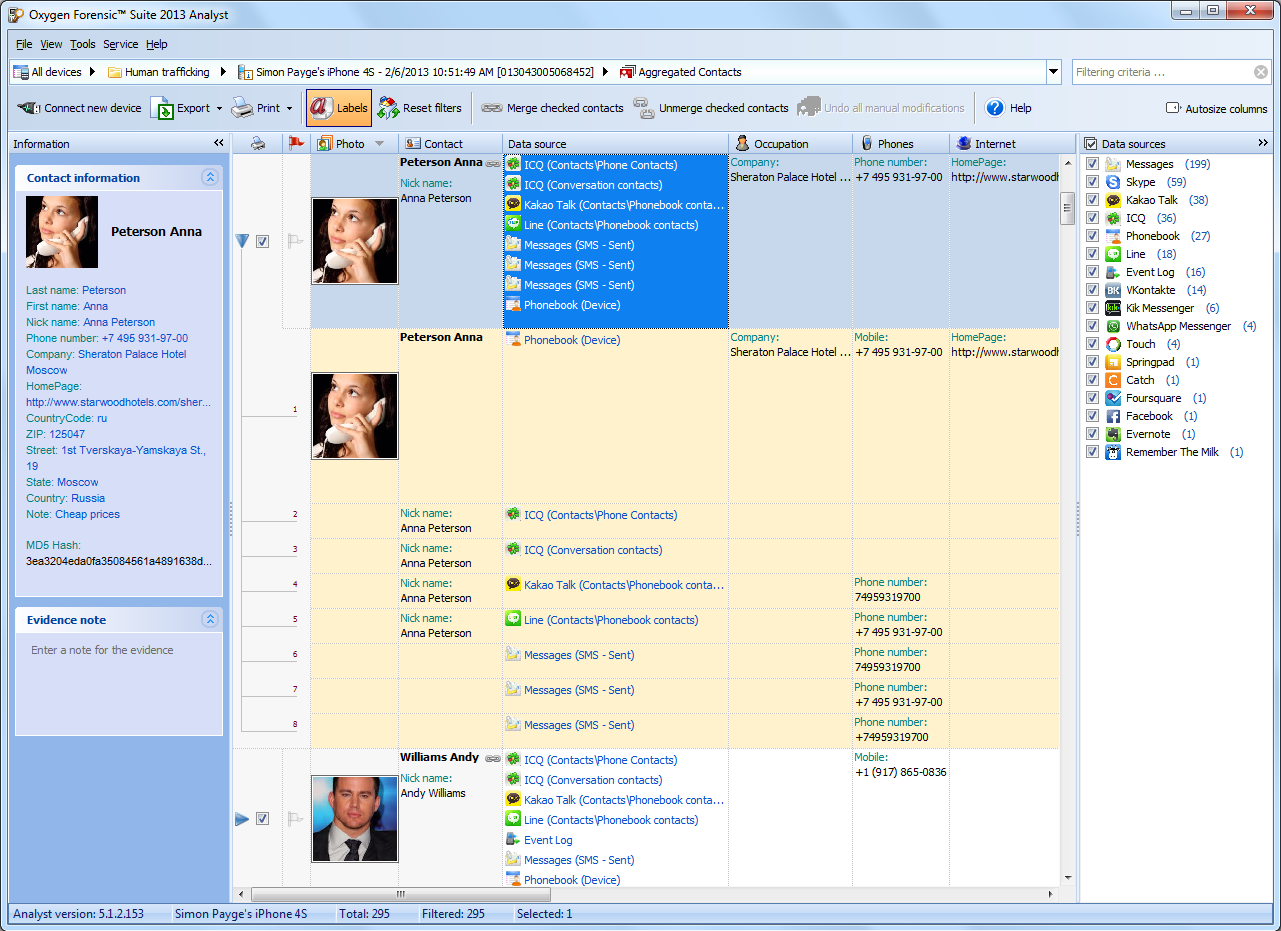This screenshot has width=1281, height=931.
Task: Uncheck the Messages data source checkbox
Action: pos(1093,164)
